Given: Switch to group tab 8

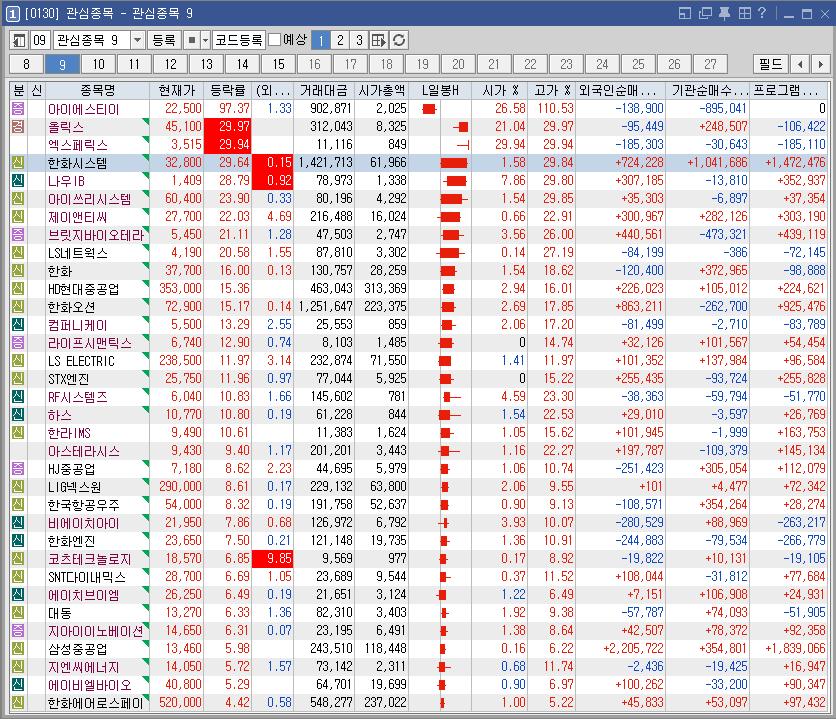Looking at the screenshot, I should (x=27, y=64).
